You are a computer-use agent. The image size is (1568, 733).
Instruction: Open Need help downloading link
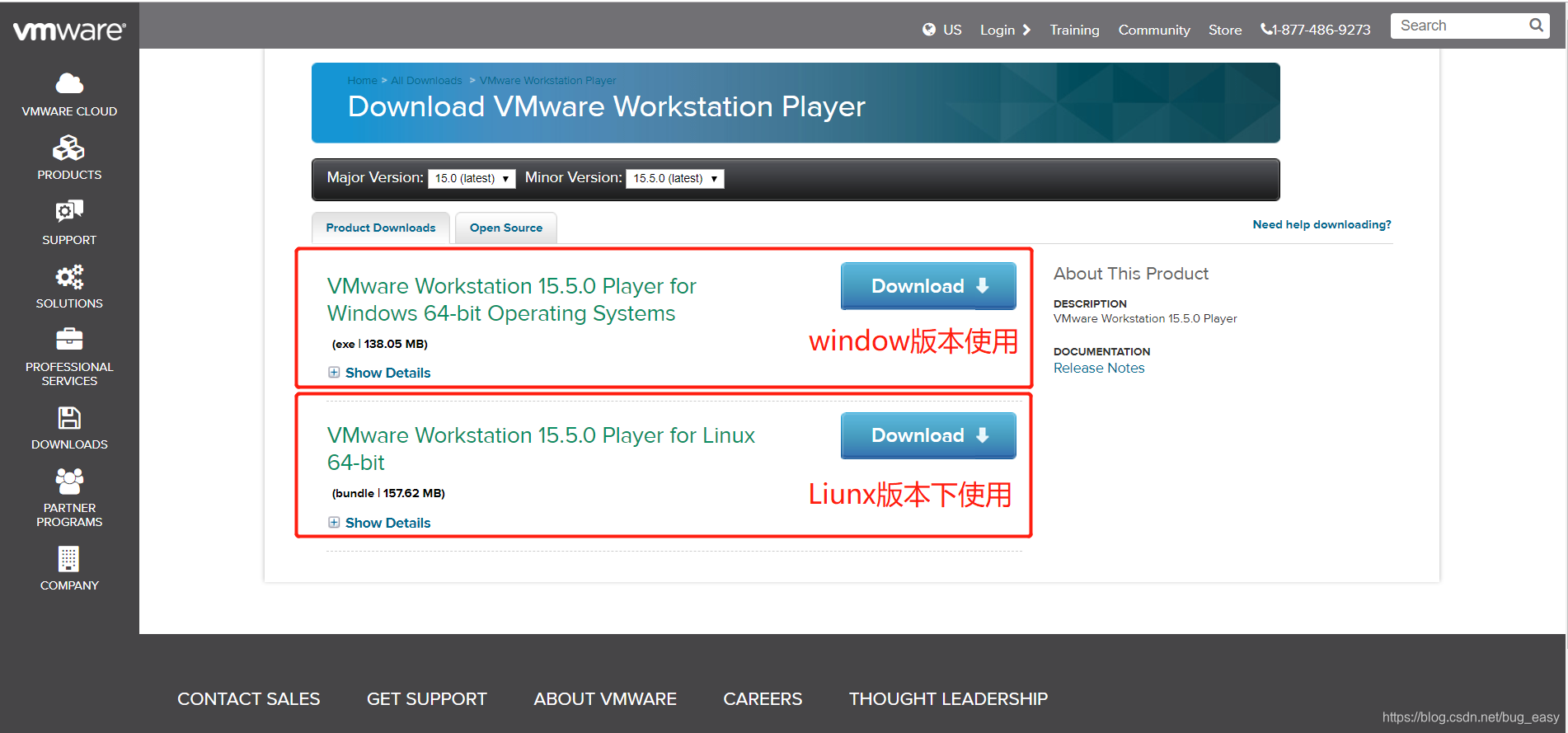tap(1322, 224)
